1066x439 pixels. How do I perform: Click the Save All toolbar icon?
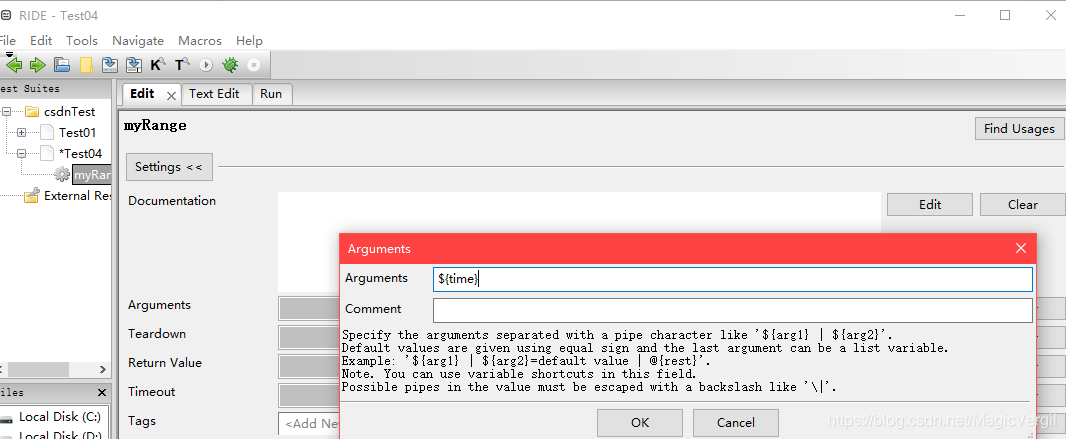[x=134, y=65]
